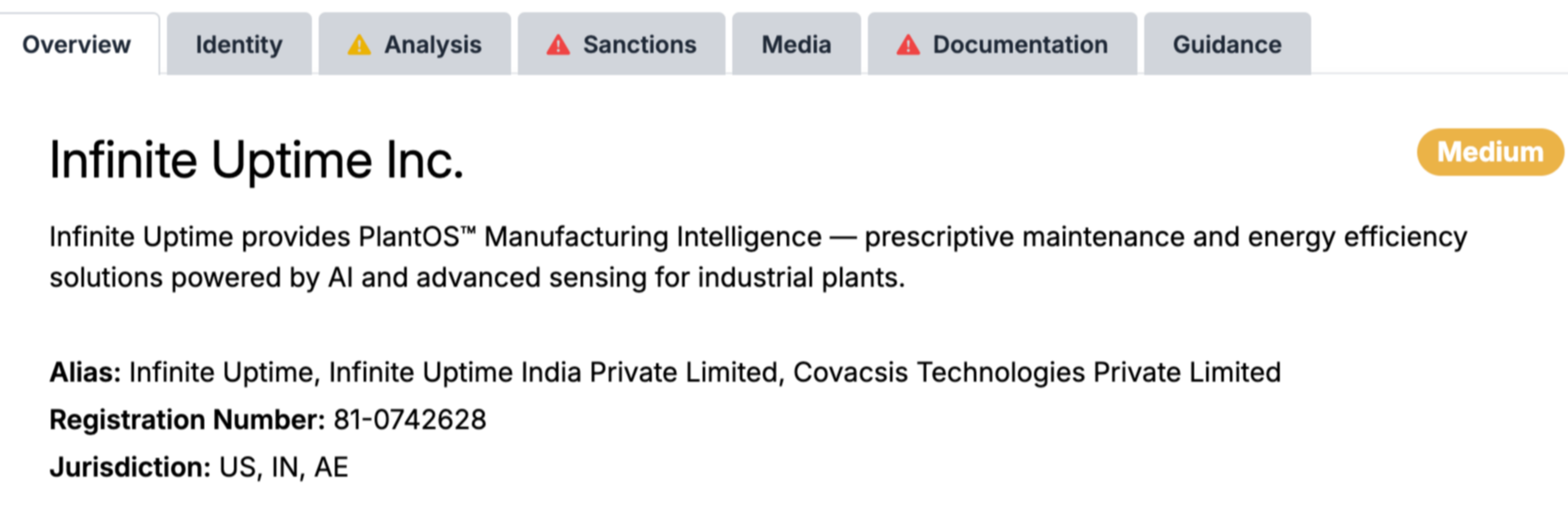
Task: Click the Medium risk badge
Action: click(1490, 153)
